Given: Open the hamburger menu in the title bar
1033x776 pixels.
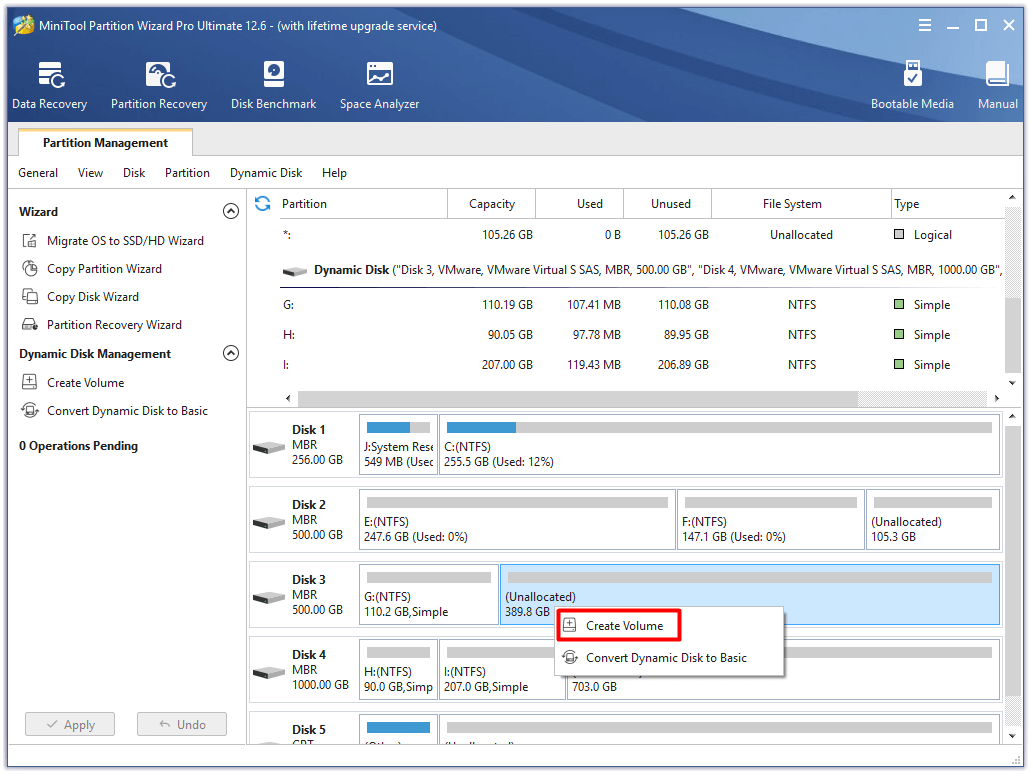Looking at the screenshot, I should tap(925, 25).
